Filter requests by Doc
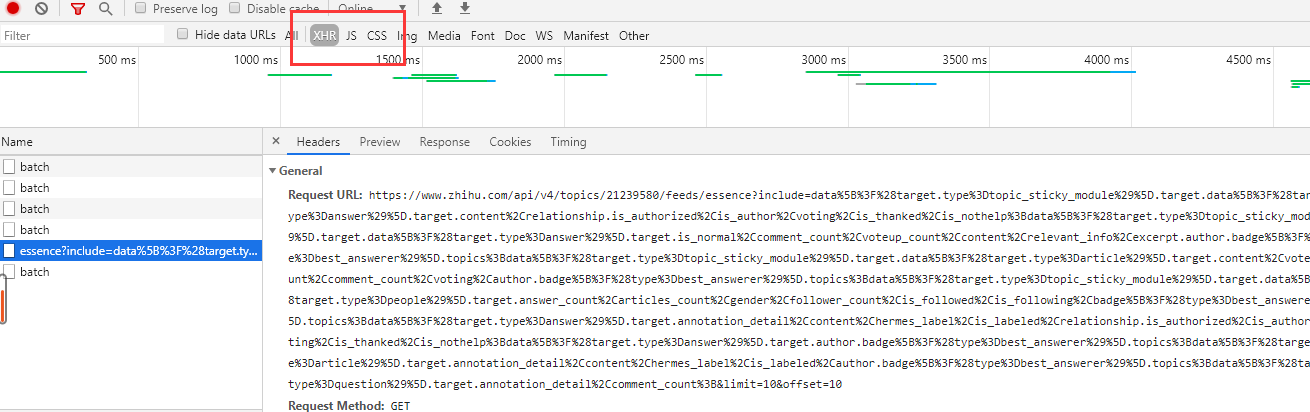1310x412 pixels. (x=515, y=35)
